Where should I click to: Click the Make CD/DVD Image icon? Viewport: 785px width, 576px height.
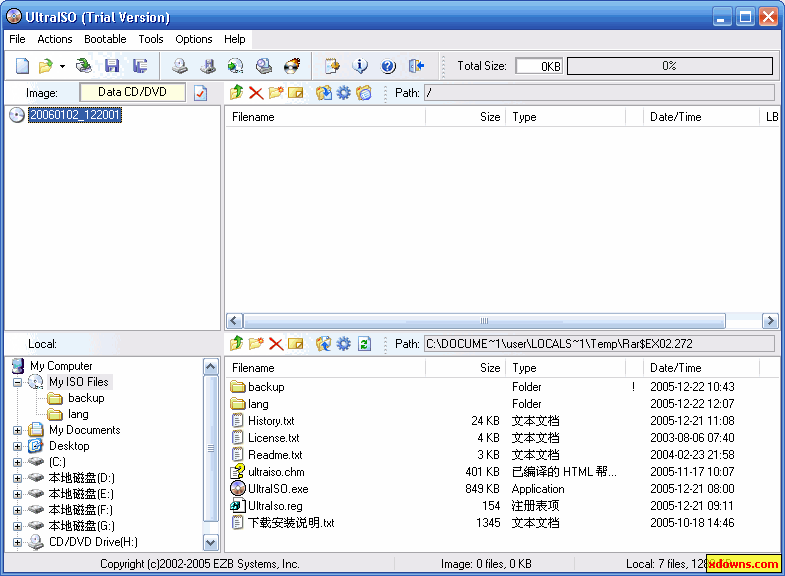click(x=180, y=66)
